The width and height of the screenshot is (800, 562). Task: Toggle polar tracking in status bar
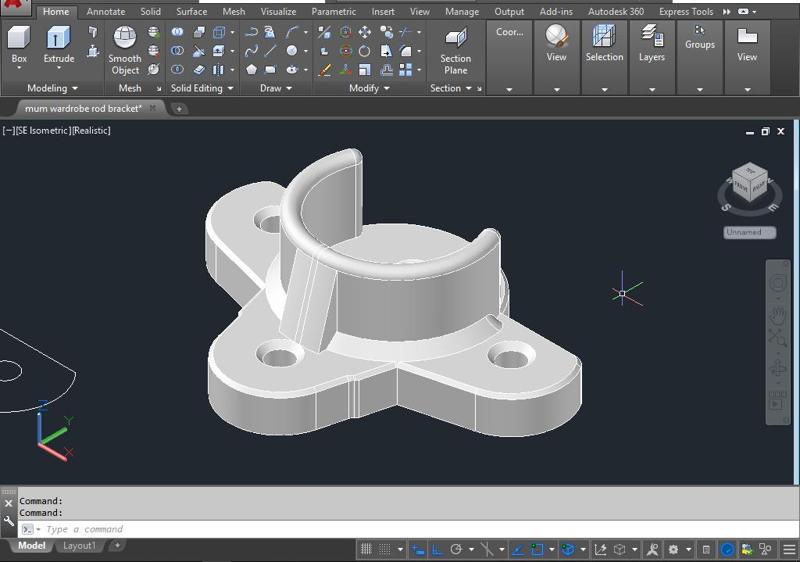pos(456,549)
